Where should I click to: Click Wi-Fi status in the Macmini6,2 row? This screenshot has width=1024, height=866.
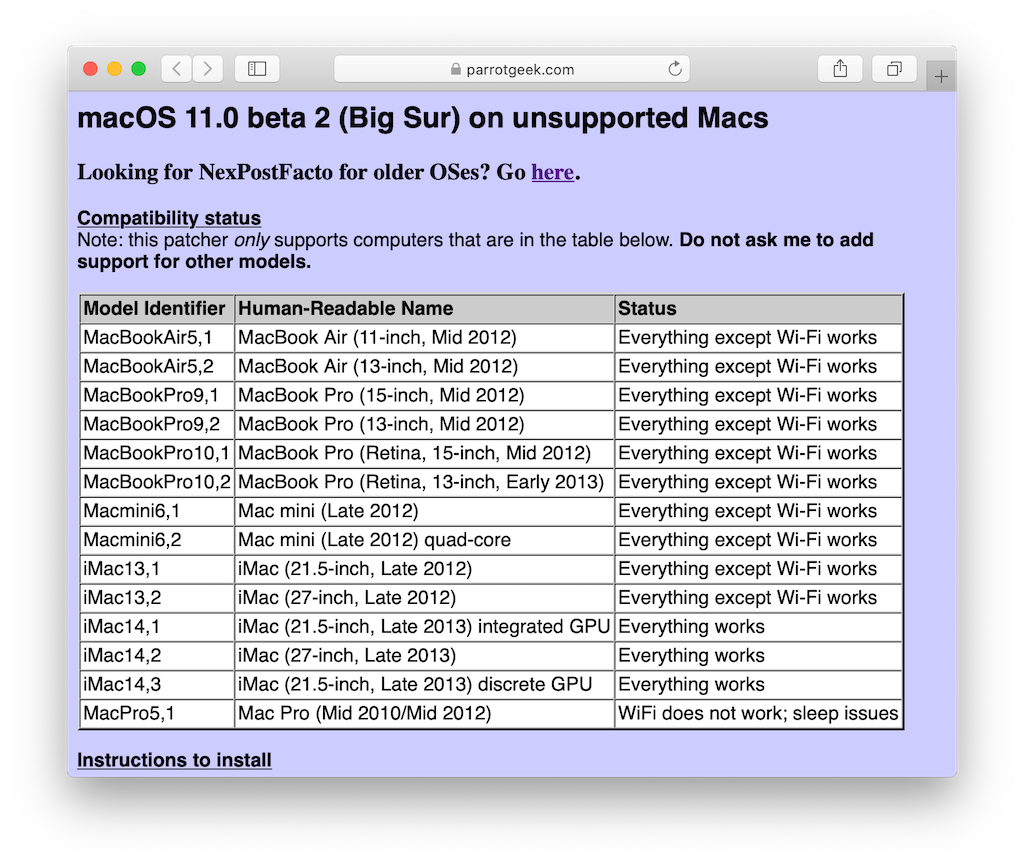tap(758, 539)
